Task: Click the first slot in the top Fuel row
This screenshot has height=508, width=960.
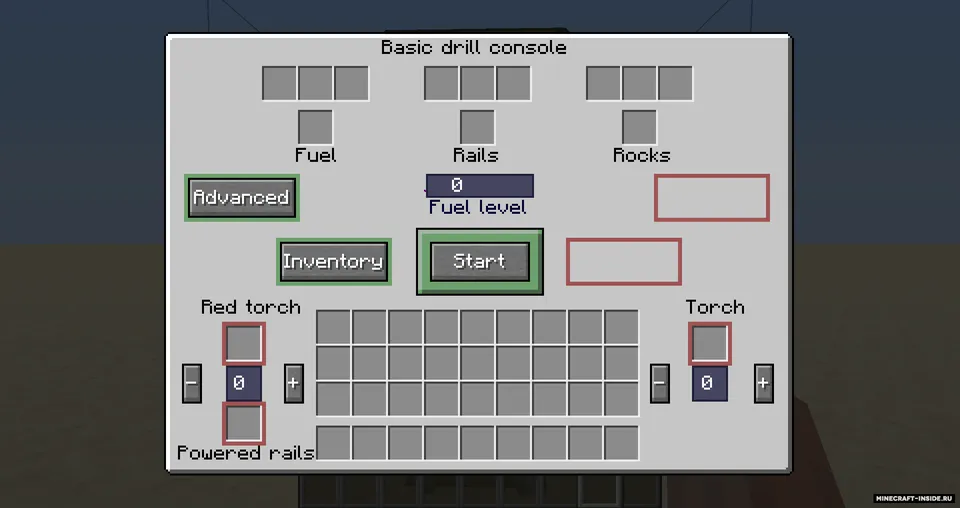Action: point(279,83)
